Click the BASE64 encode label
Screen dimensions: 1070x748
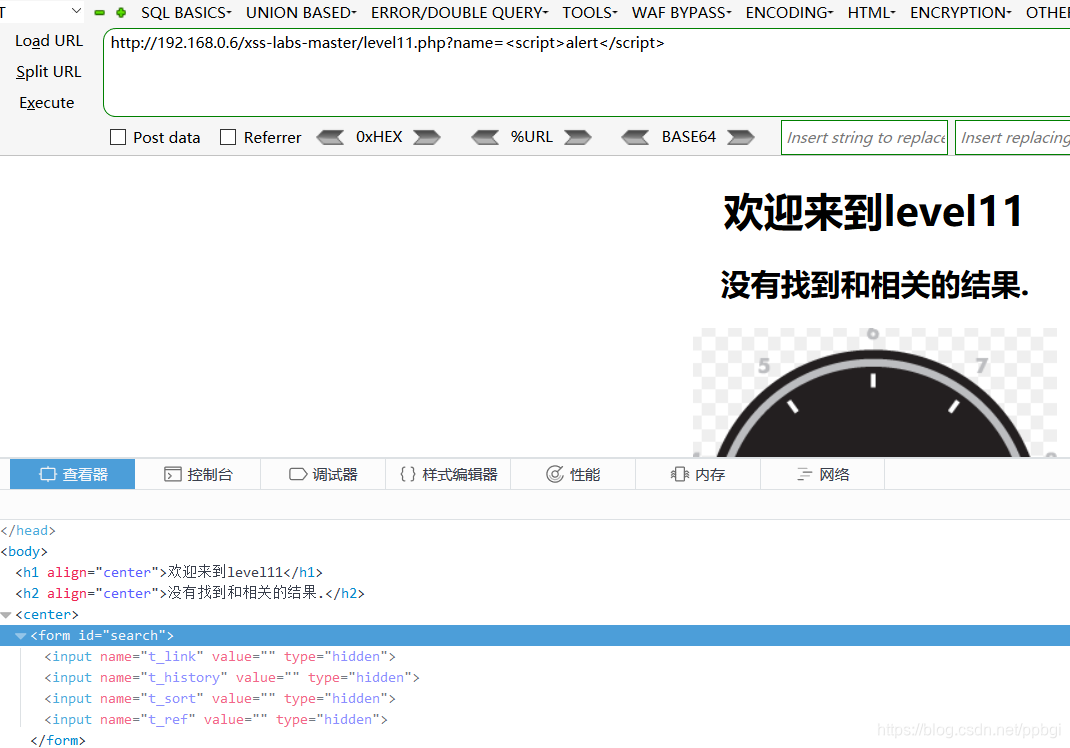pos(689,137)
